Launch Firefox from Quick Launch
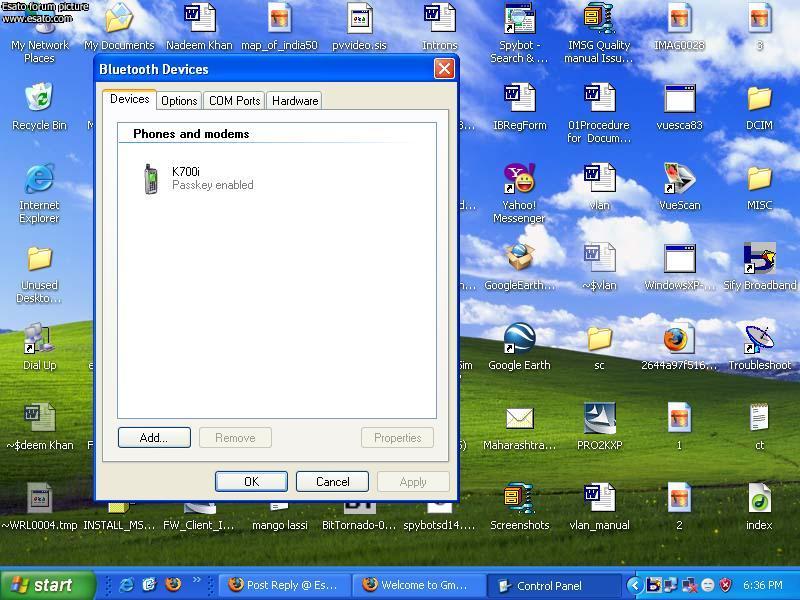The image size is (800, 600). pyautogui.click(x=173, y=585)
